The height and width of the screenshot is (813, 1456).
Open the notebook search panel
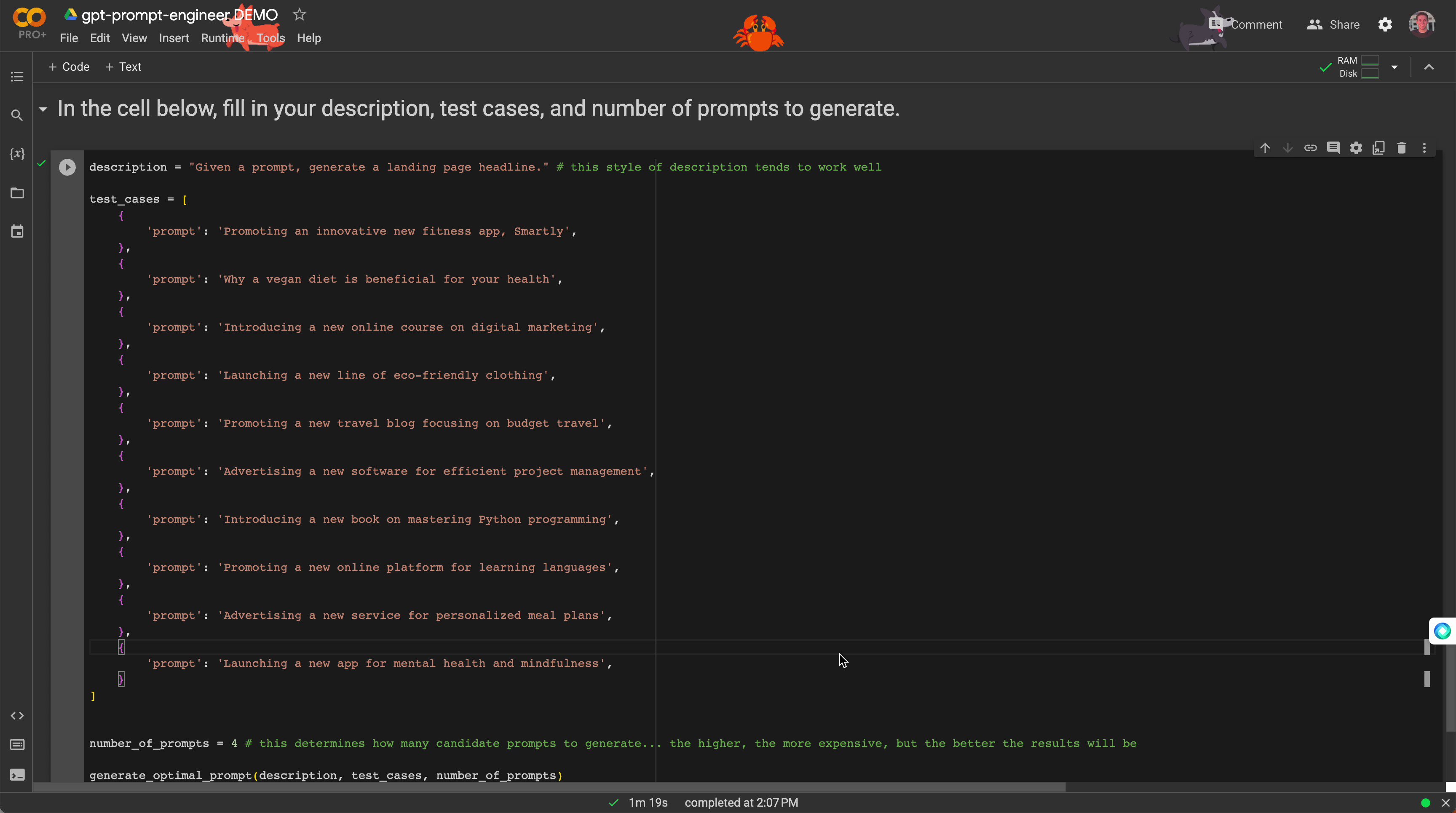click(17, 115)
